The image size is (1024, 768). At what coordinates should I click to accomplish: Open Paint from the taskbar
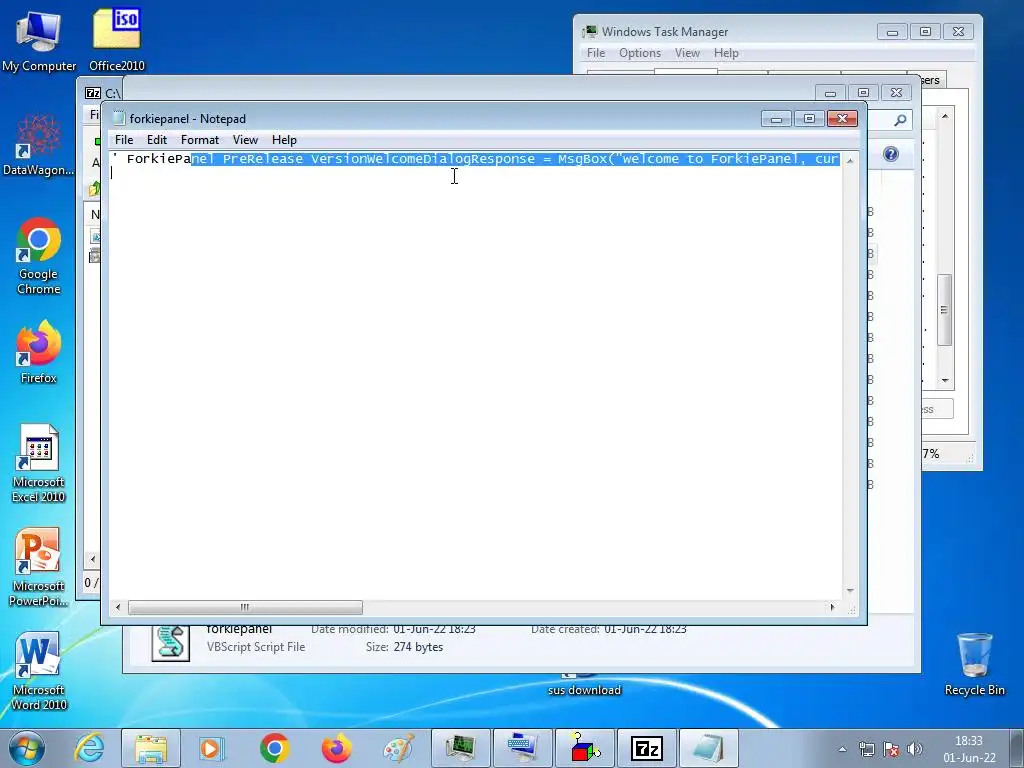tap(398, 748)
